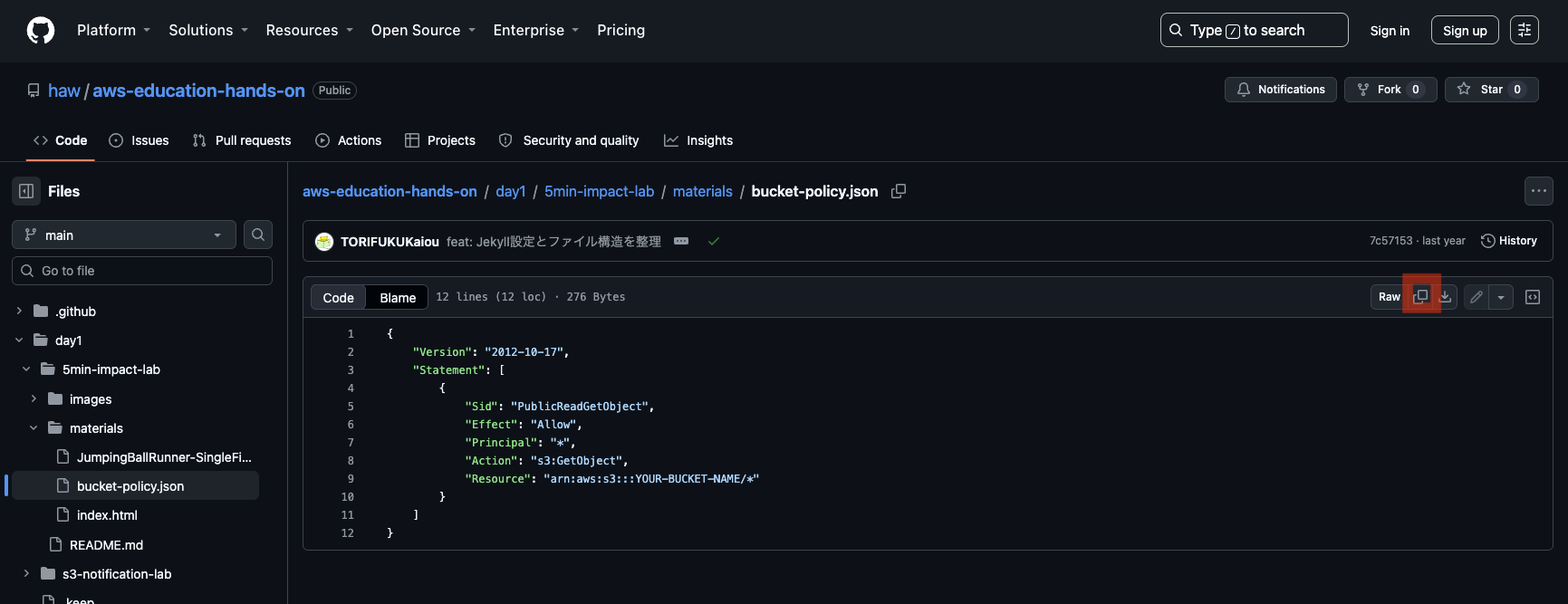
Task: Open the commit message details ellipsis
Action: (681, 241)
